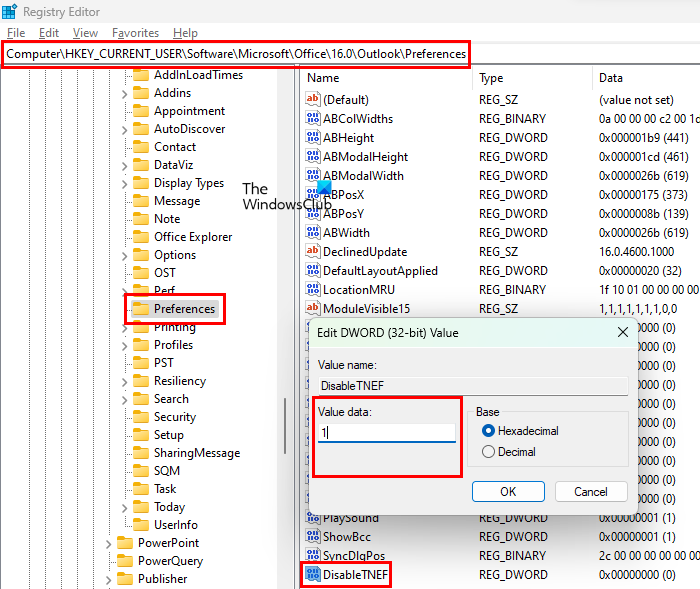This screenshot has height=589, width=700.
Task: Select the Today tree key
Action: click(x=169, y=507)
